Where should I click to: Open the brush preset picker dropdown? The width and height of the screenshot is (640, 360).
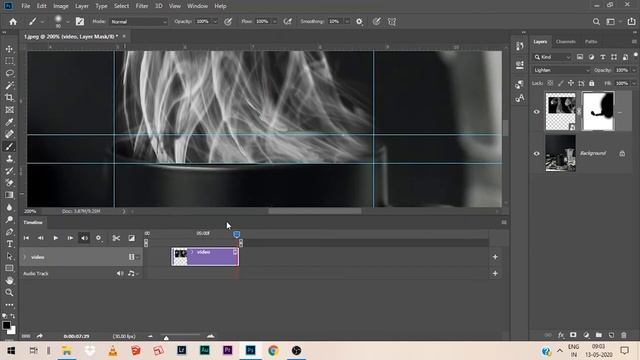coord(68,22)
